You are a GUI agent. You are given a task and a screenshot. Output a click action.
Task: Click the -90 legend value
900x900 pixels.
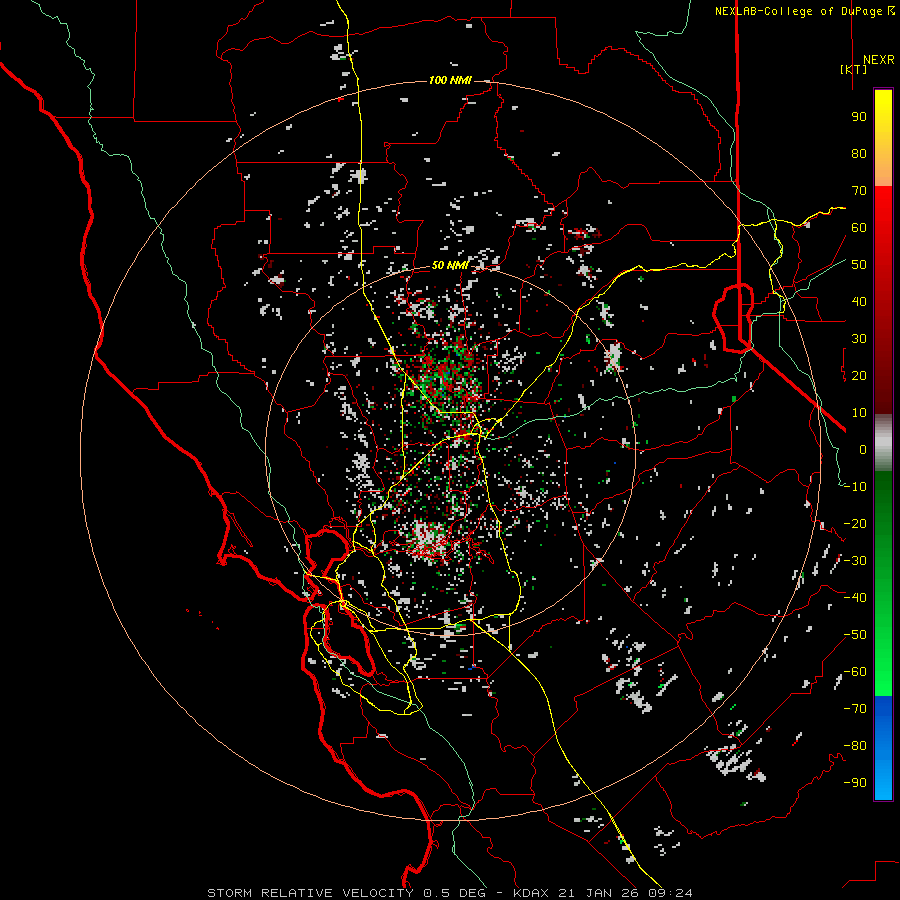[855, 783]
